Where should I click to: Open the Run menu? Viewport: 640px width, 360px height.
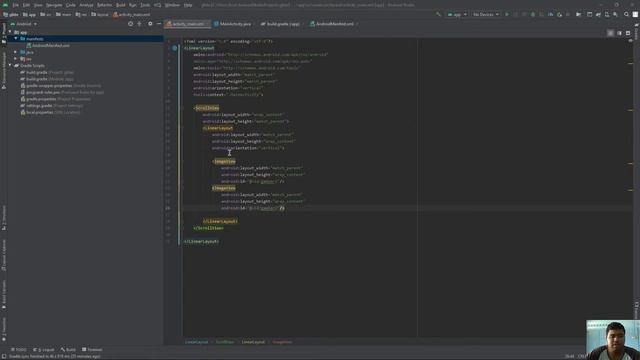tap(133, 5)
